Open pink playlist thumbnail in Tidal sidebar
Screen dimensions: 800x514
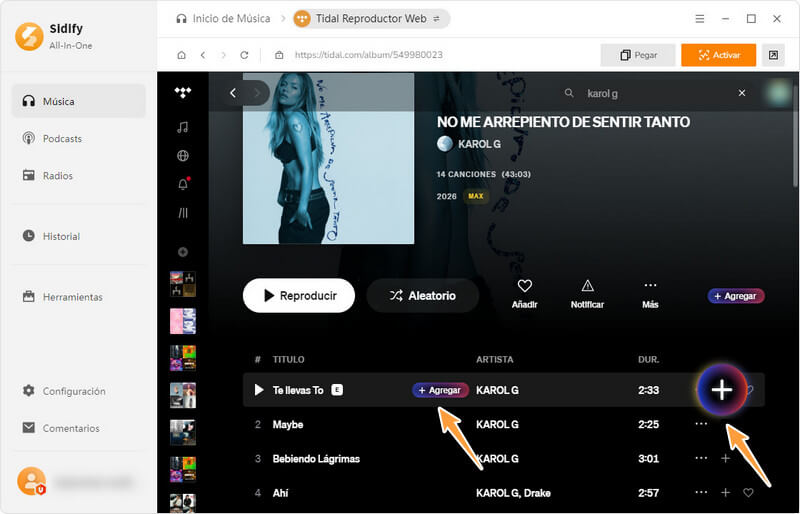183,321
